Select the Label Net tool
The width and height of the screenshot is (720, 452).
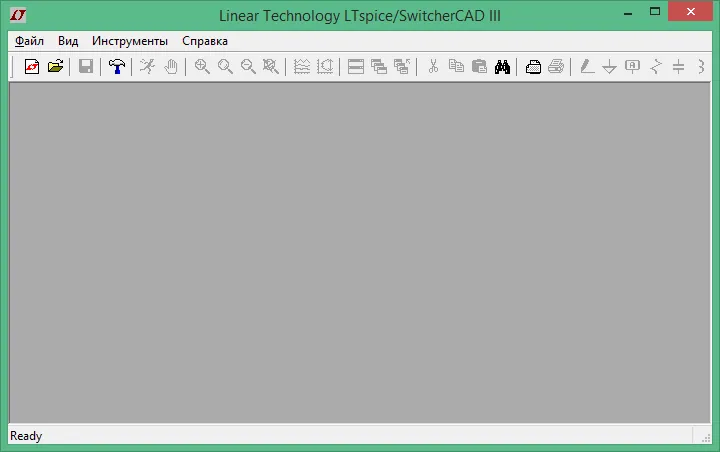632,67
